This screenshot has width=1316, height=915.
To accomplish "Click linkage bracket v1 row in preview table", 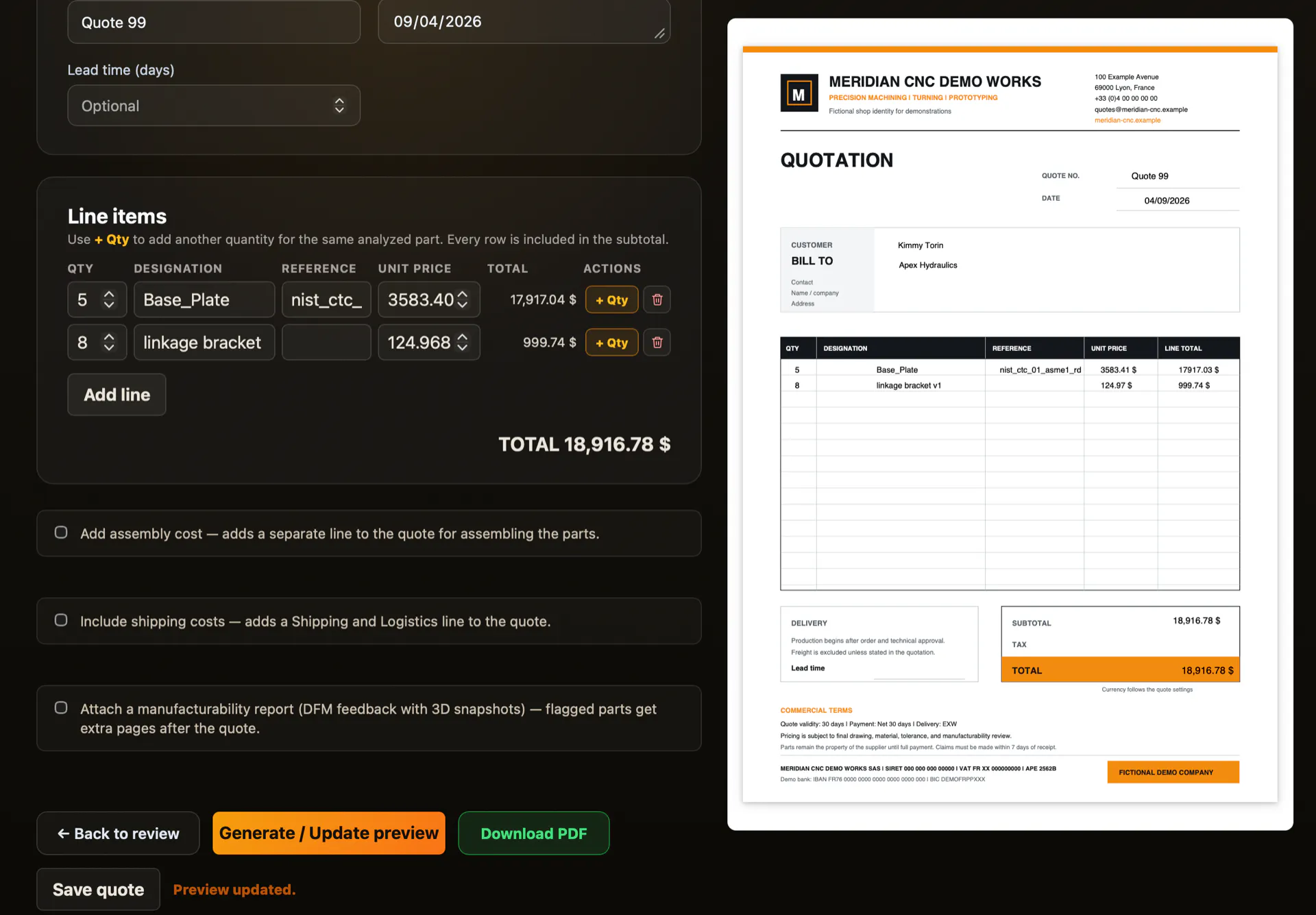I will pyautogui.click(x=1010, y=386).
